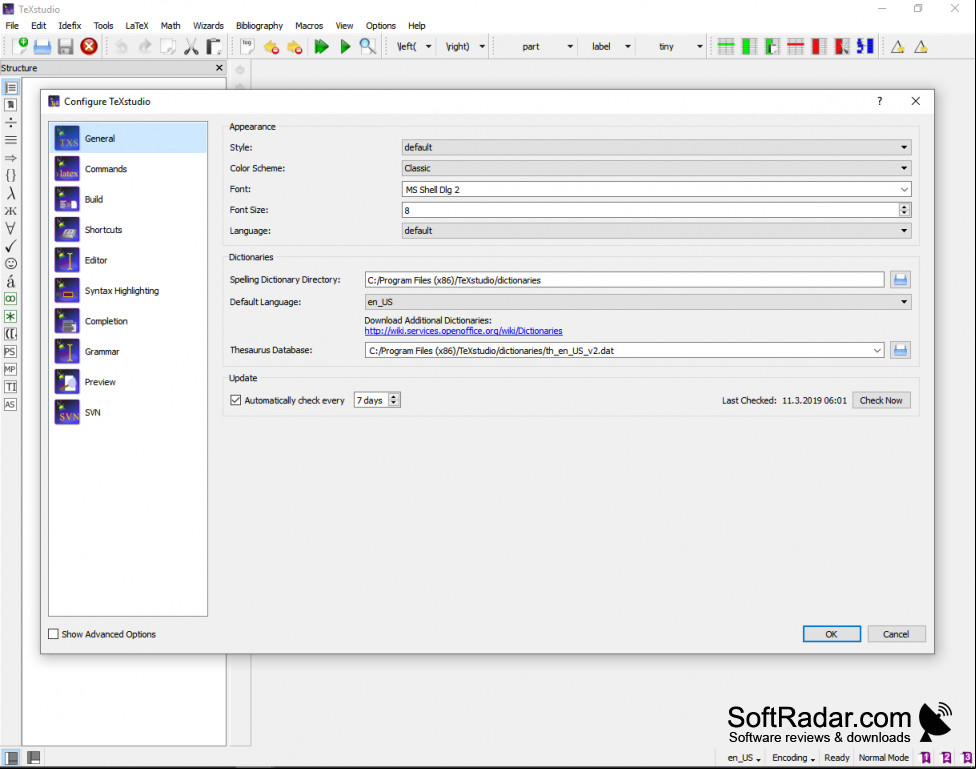This screenshot has height=769, width=976.
Task: Browse for the spelling dictionary directory
Action: 900,280
